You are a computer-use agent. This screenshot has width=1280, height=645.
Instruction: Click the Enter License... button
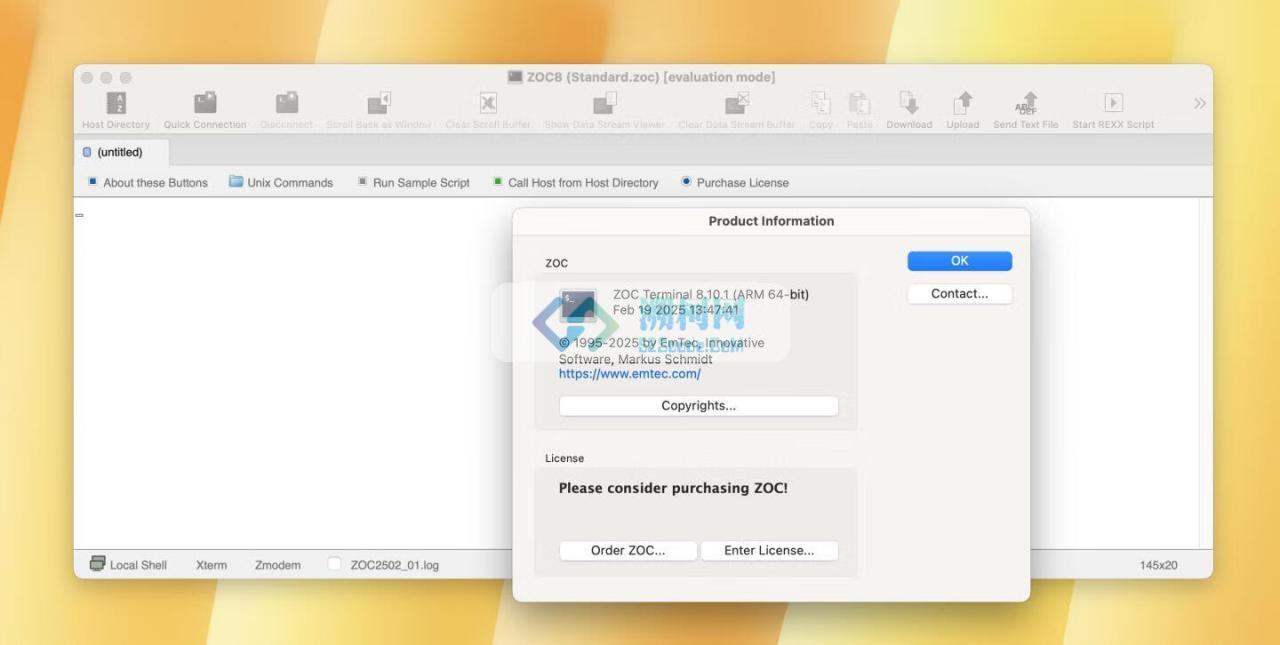coord(769,551)
